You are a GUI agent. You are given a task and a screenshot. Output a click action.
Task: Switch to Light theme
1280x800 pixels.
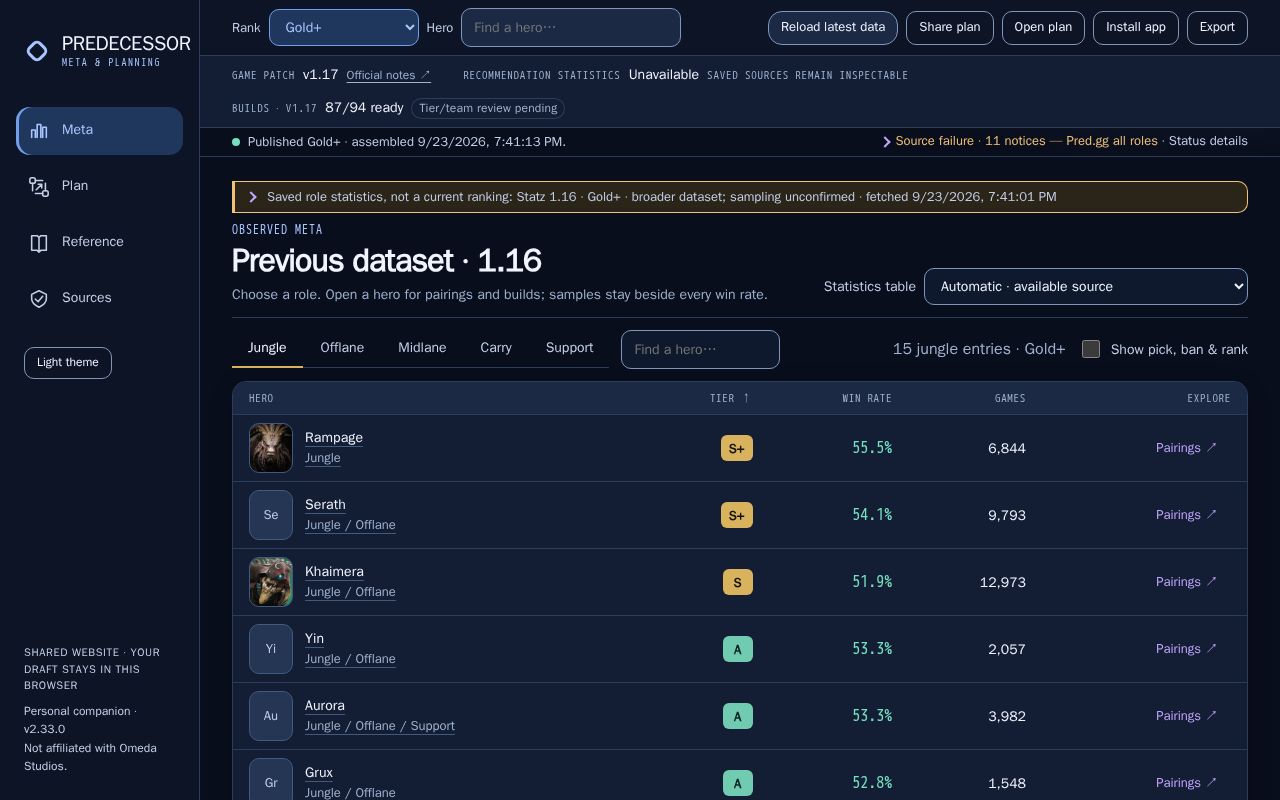click(68, 363)
